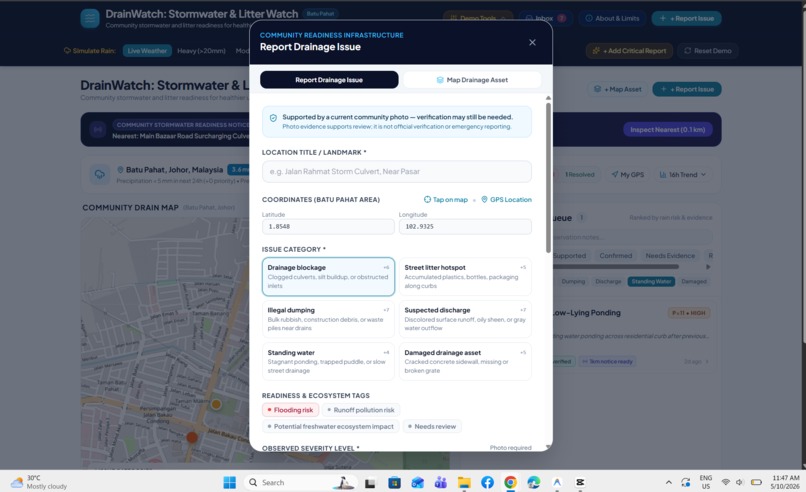
Task: Open the clock showing 11:47 AM
Action: pyautogui.click(x=785, y=482)
